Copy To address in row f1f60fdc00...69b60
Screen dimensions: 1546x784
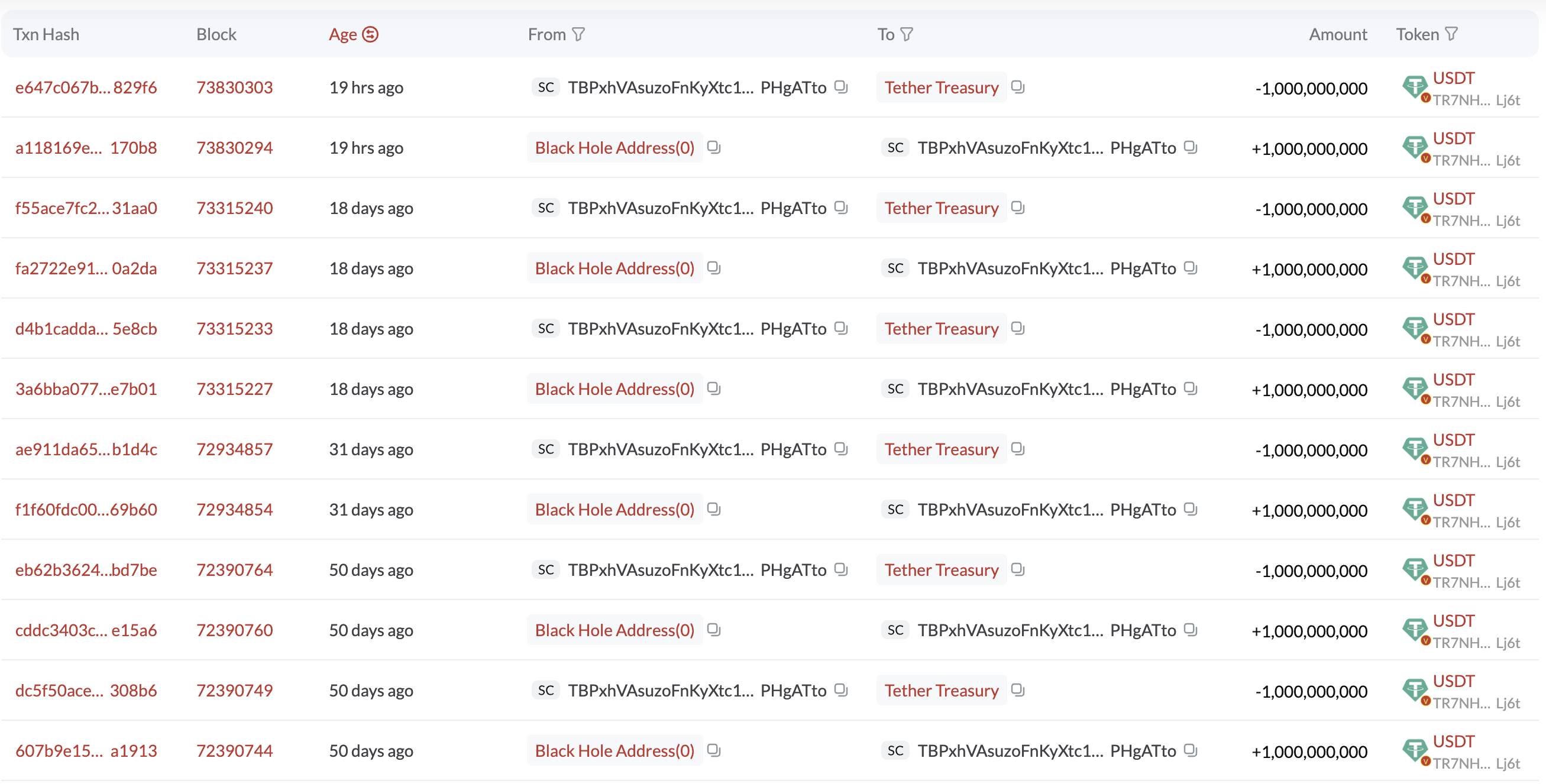(x=1191, y=508)
